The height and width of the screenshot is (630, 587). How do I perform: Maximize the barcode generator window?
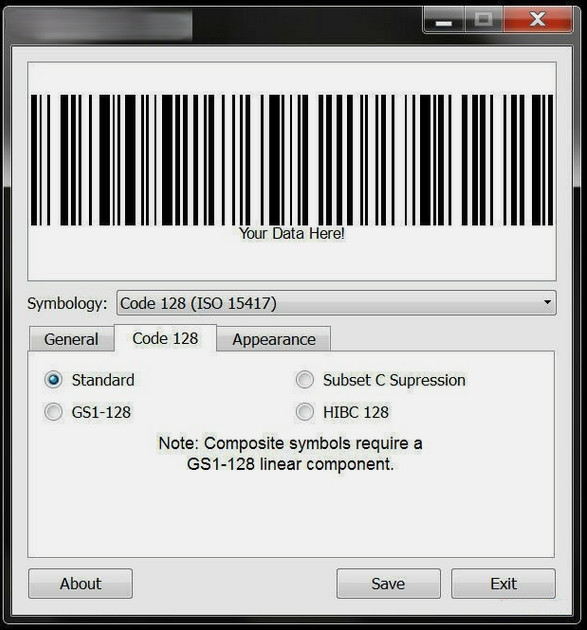[483, 19]
